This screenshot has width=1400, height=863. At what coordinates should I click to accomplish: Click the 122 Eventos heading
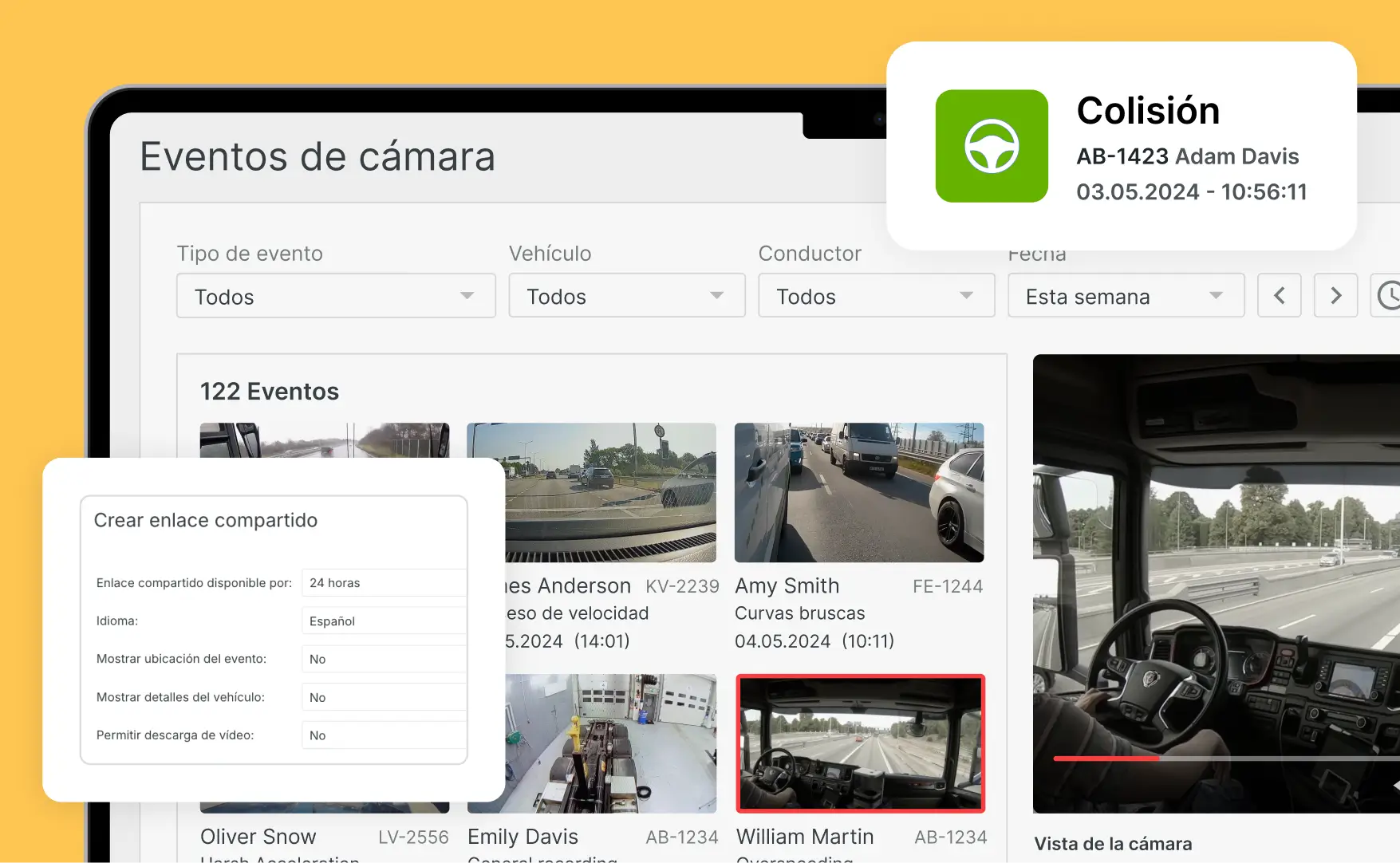270,392
